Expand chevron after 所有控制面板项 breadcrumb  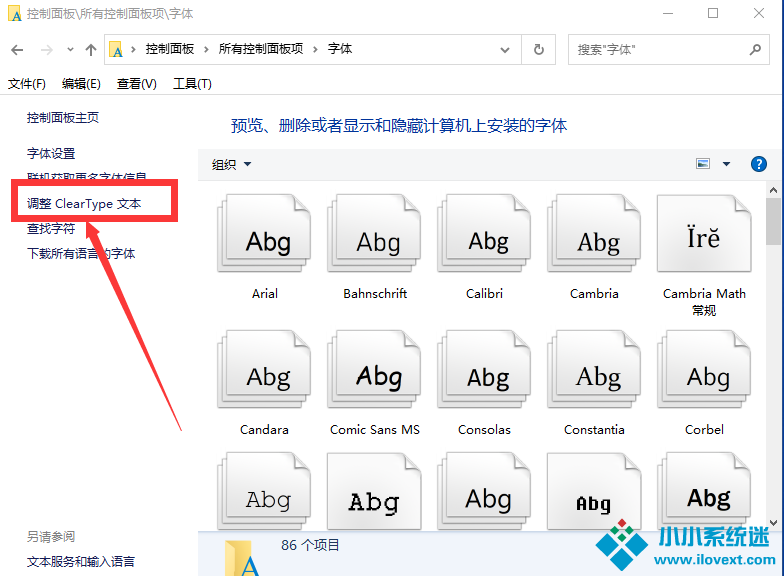315,50
